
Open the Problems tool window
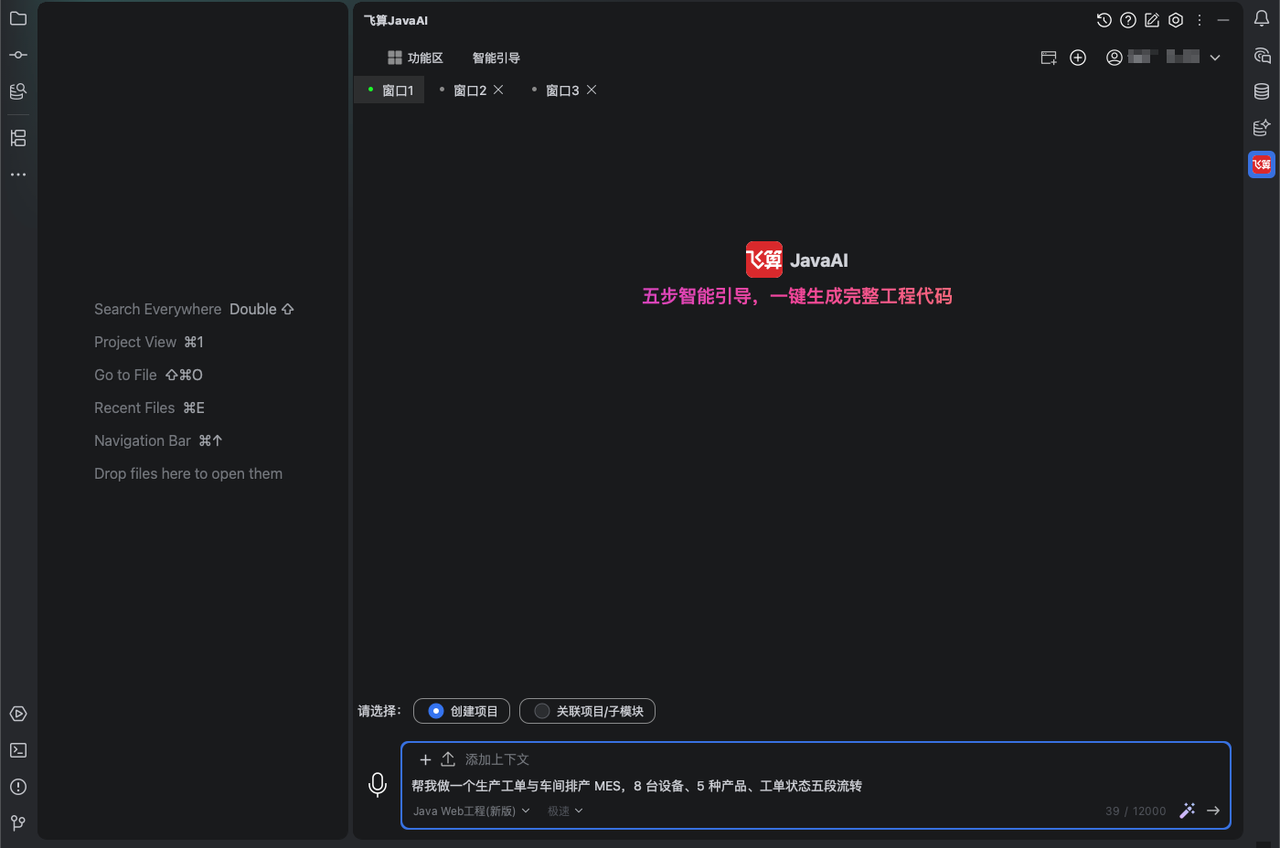[x=18, y=787]
